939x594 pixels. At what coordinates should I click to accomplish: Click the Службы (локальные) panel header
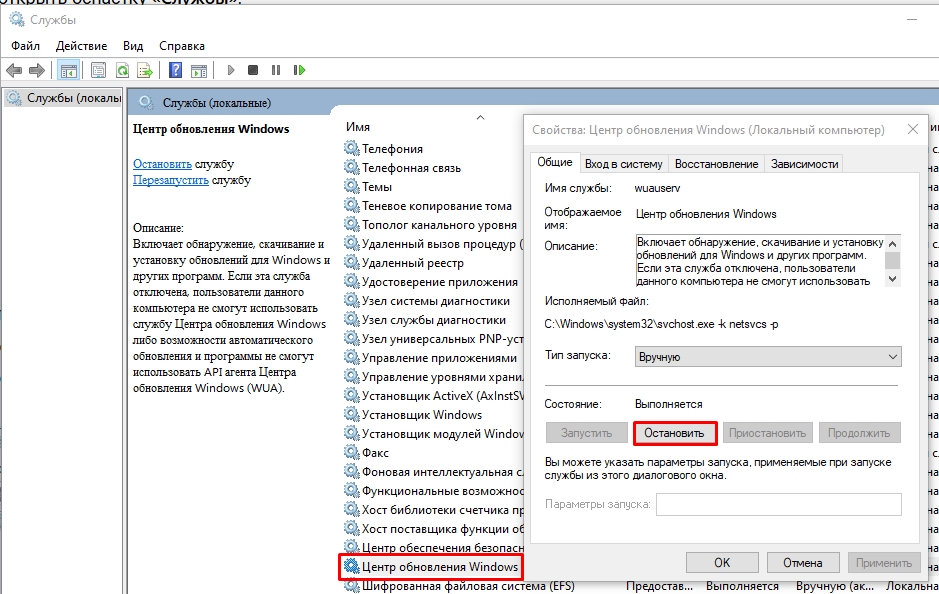tap(216, 103)
